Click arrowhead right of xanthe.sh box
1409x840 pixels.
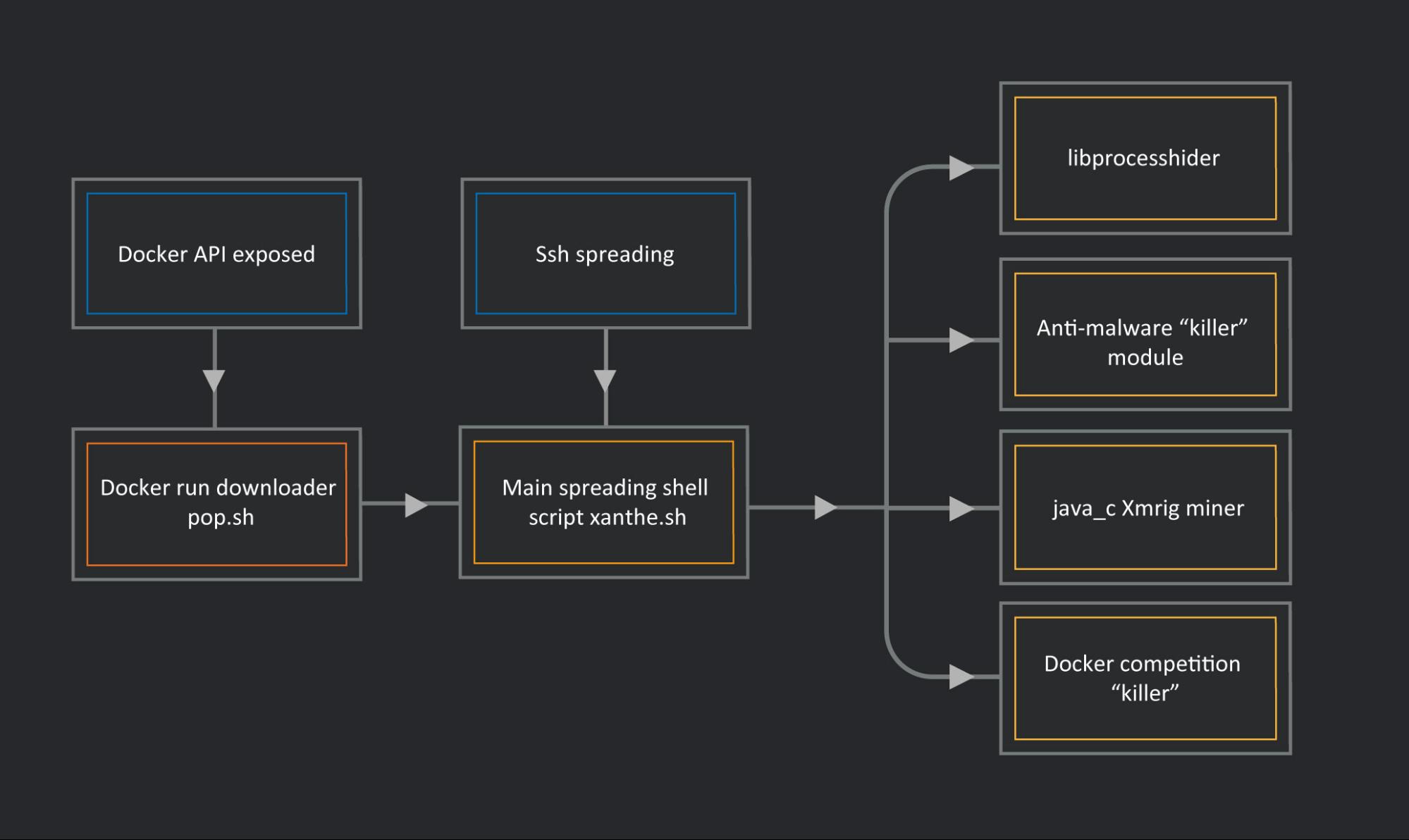click(x=825, y=507)
